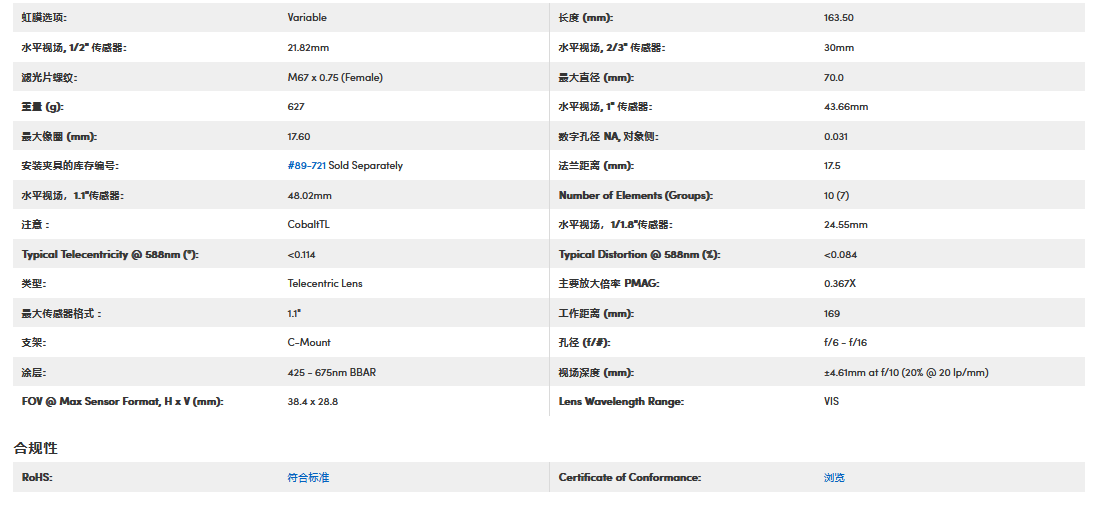Open the Certificate of Conformance 浏览 link
This screenshot has height=512, width=1095.
[834, 478]
